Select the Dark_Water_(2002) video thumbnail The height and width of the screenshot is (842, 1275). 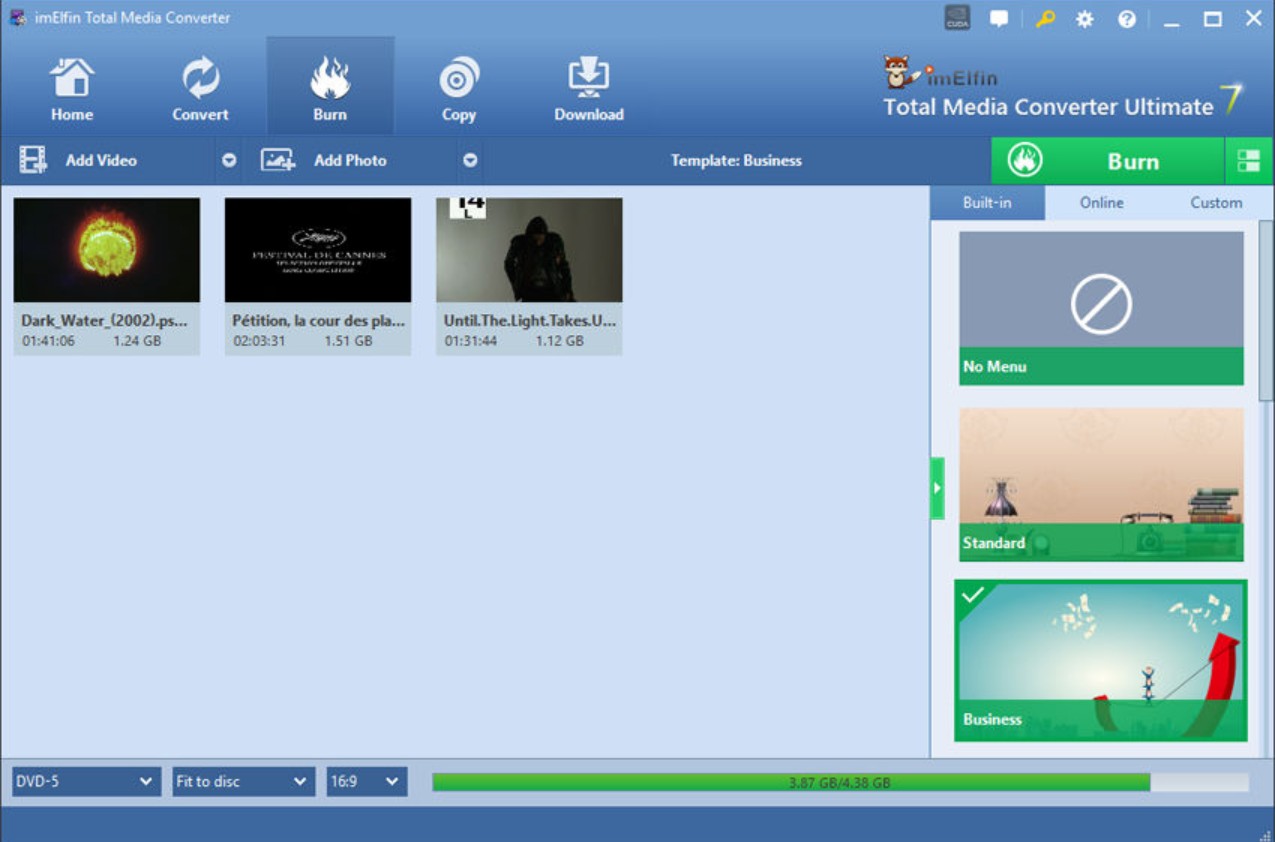[x=106, y=250]
